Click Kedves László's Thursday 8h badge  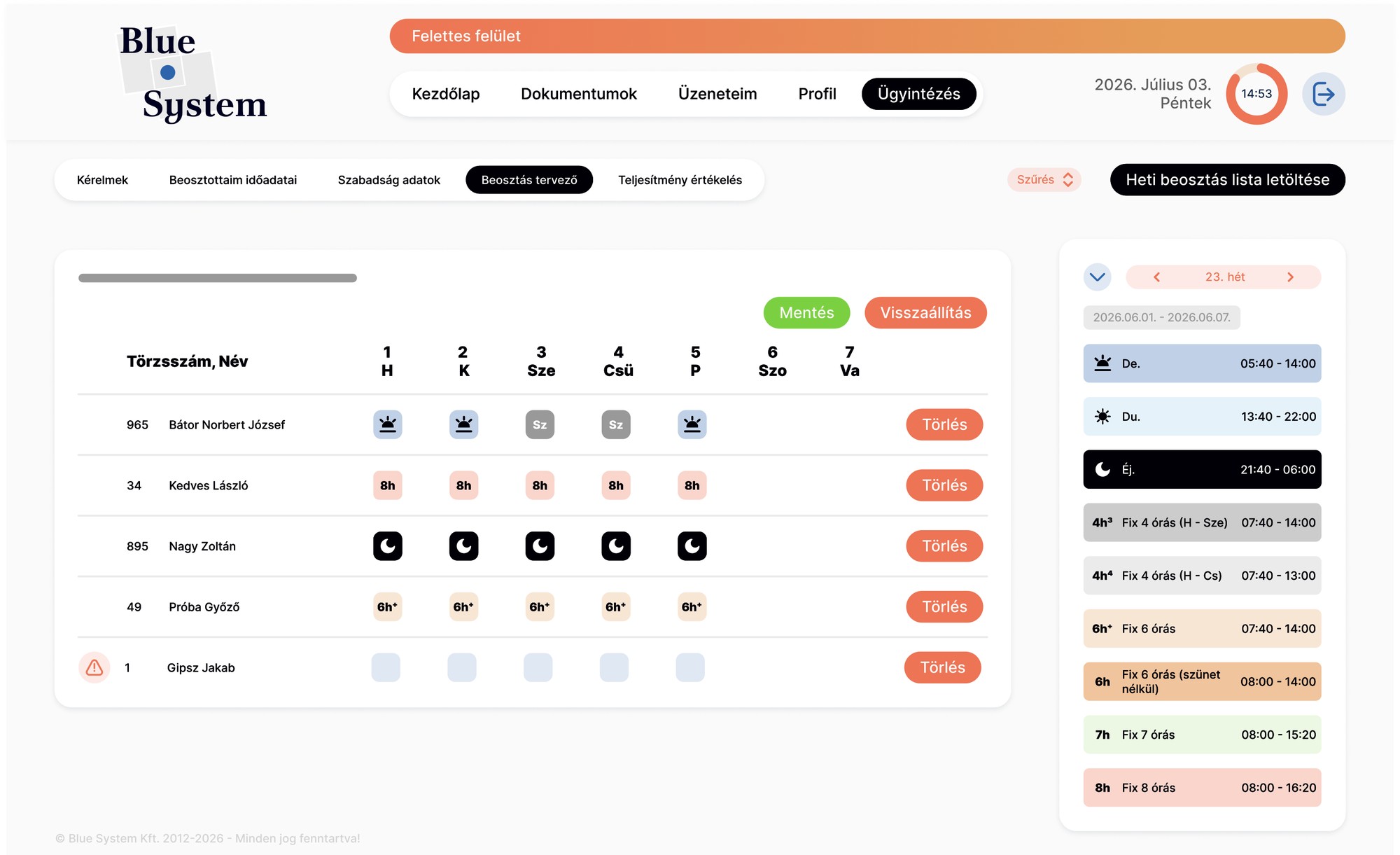click(x=616, y=485)
